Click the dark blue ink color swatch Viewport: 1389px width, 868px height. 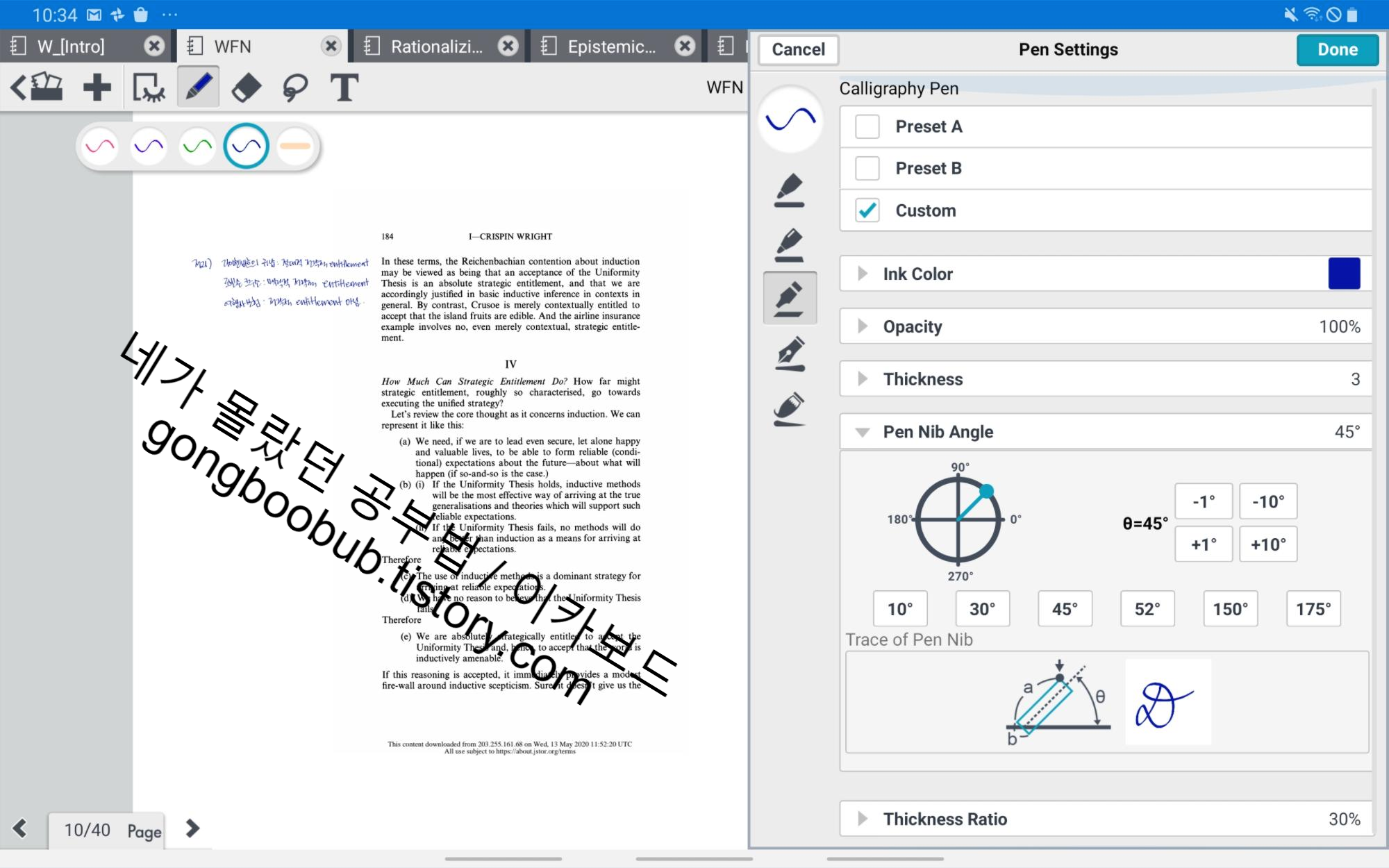[1344, 274]
